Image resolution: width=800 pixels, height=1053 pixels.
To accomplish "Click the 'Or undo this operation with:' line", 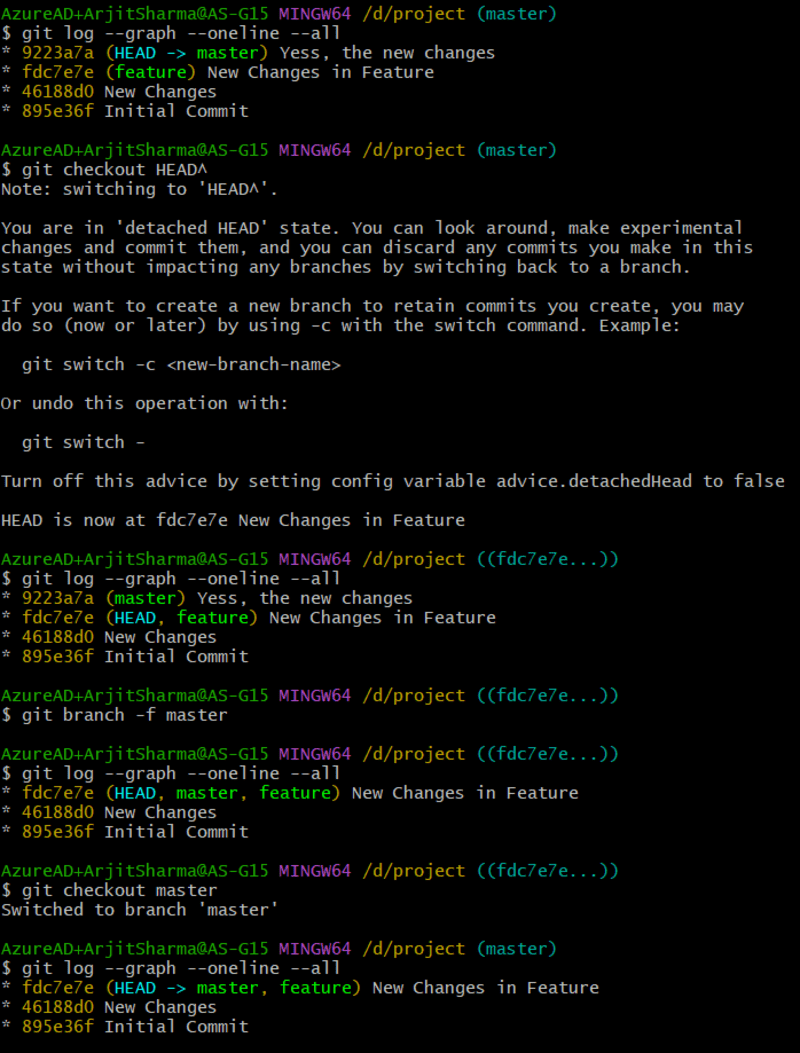I will pyautogui.click(x=144, y=404).
